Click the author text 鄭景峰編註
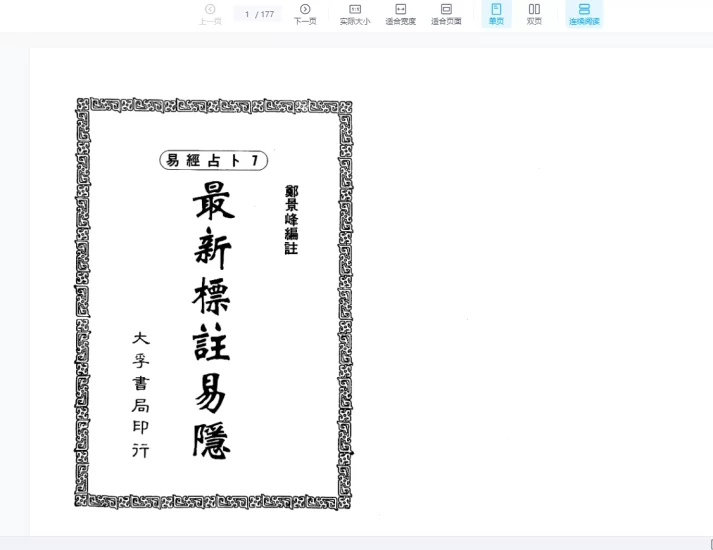Viewport: 713px width, 550px height. tap(291, 219)
